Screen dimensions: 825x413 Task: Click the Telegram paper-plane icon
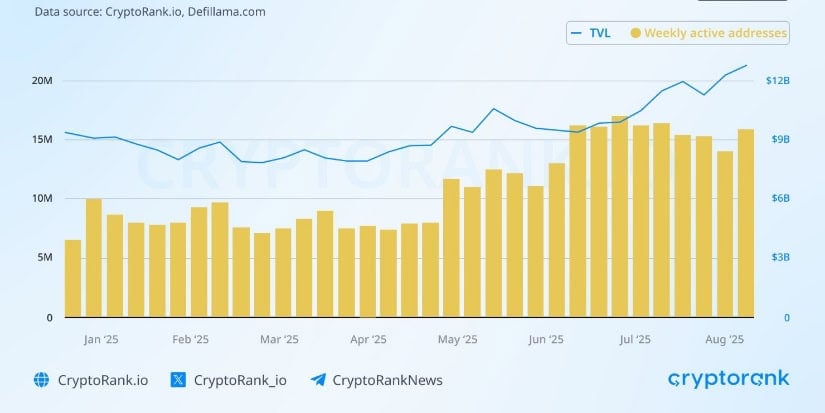coord(318,380)
